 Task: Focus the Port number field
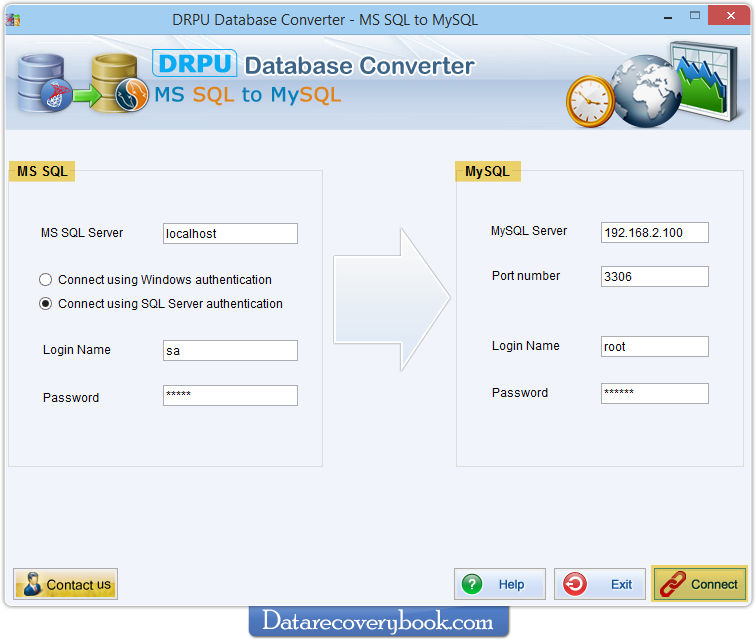tap(654, 276)
